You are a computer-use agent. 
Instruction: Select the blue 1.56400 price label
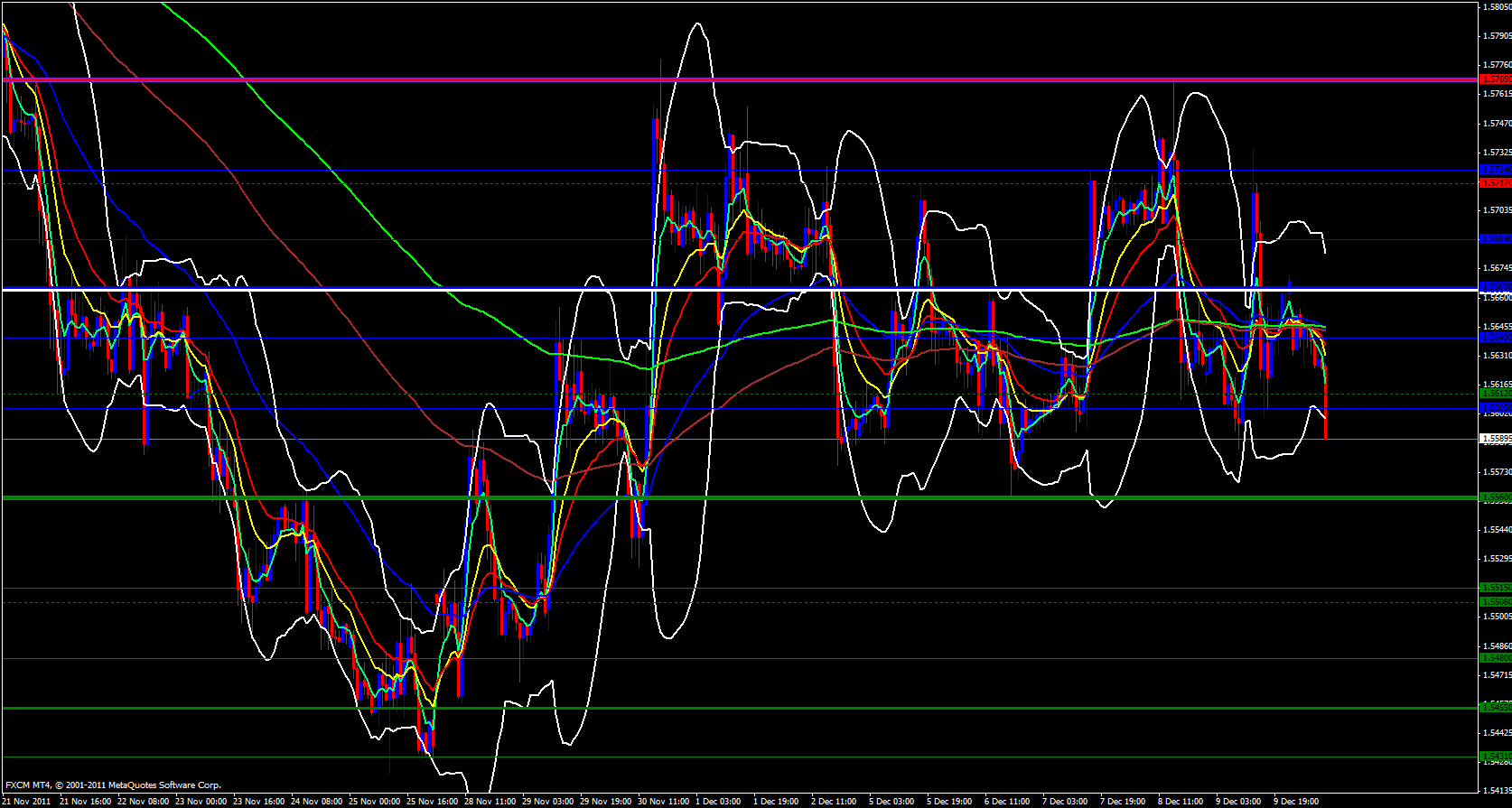[1495, 338]
